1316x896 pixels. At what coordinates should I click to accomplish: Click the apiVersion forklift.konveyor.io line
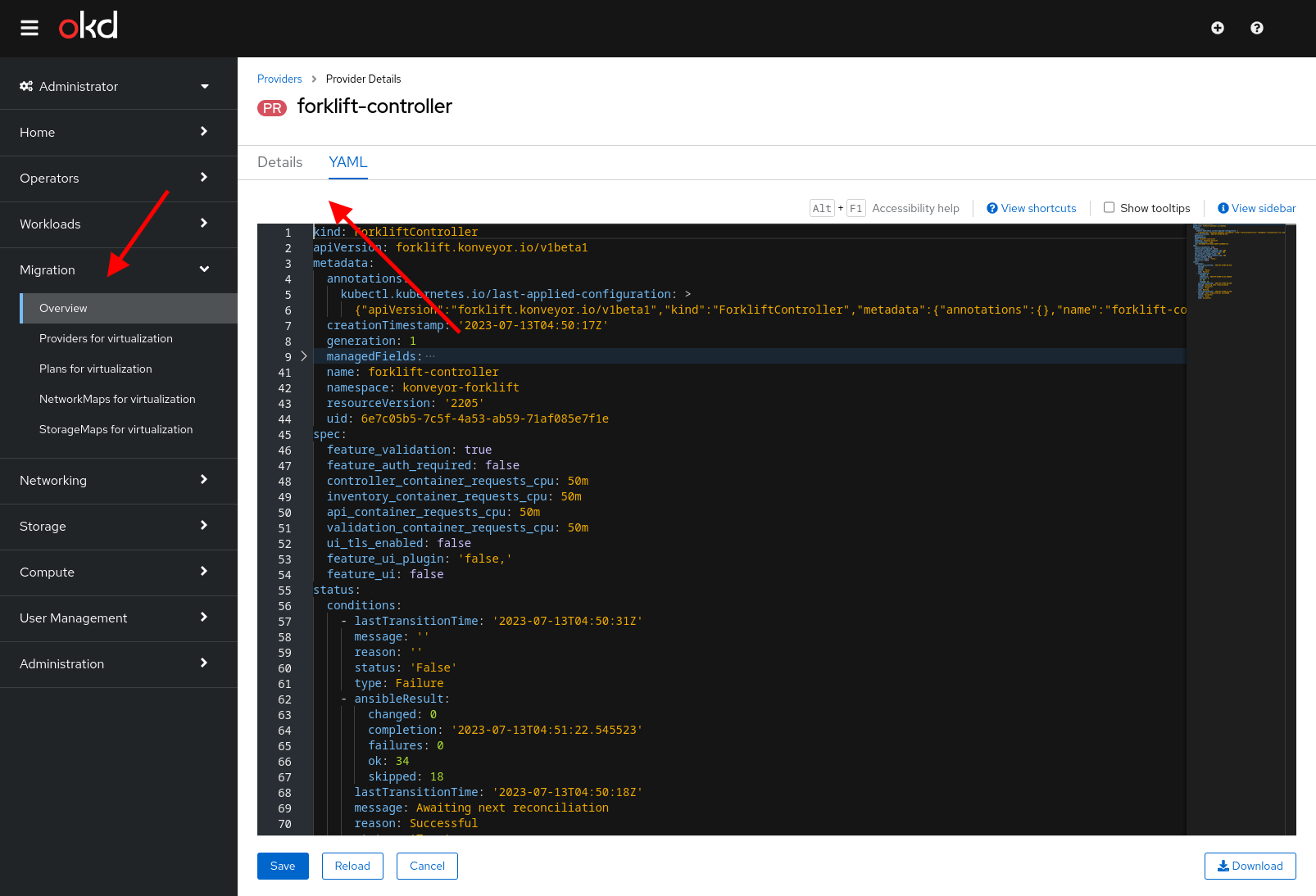point(451,247)
